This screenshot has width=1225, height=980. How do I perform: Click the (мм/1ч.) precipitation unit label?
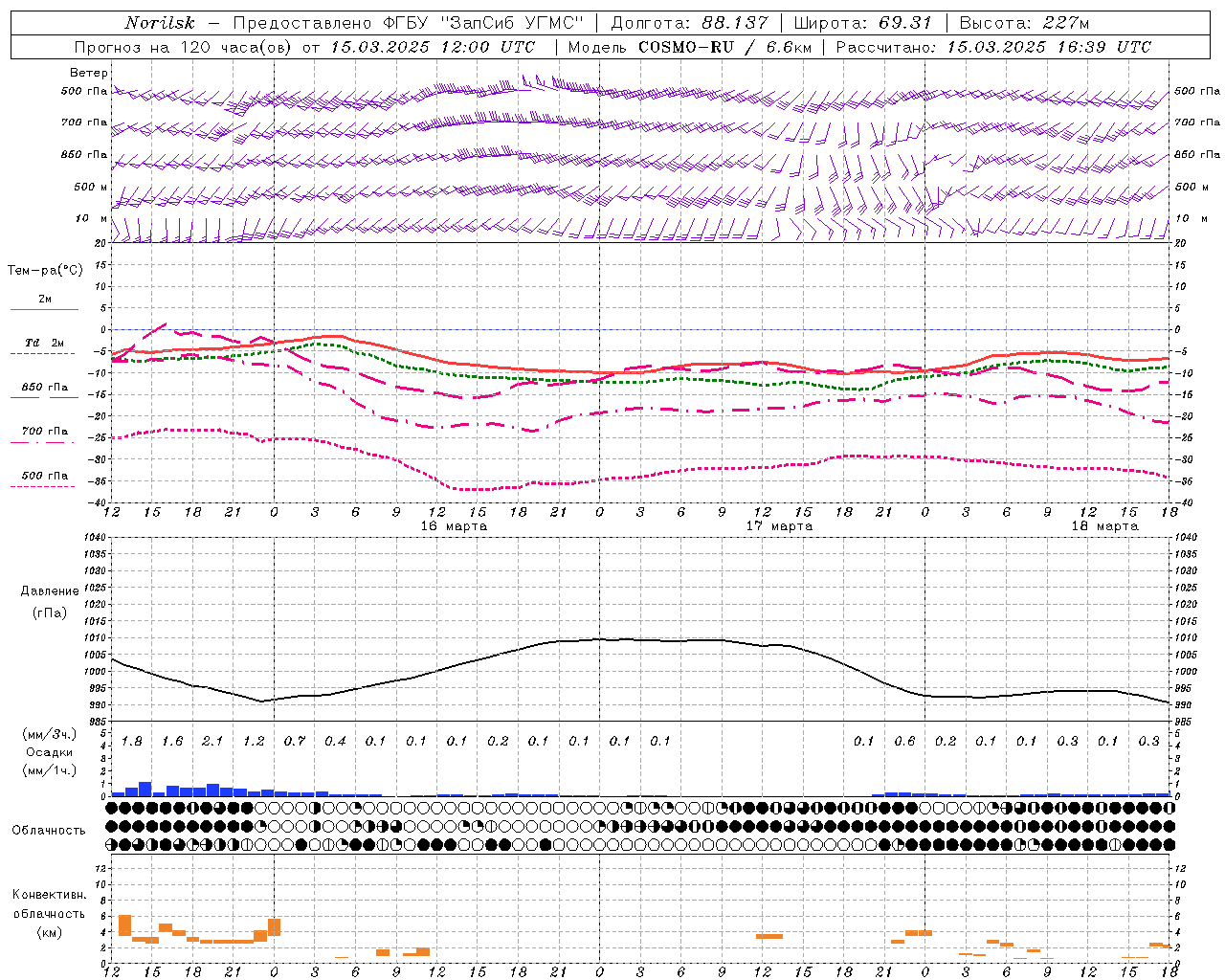click(50, 770)
